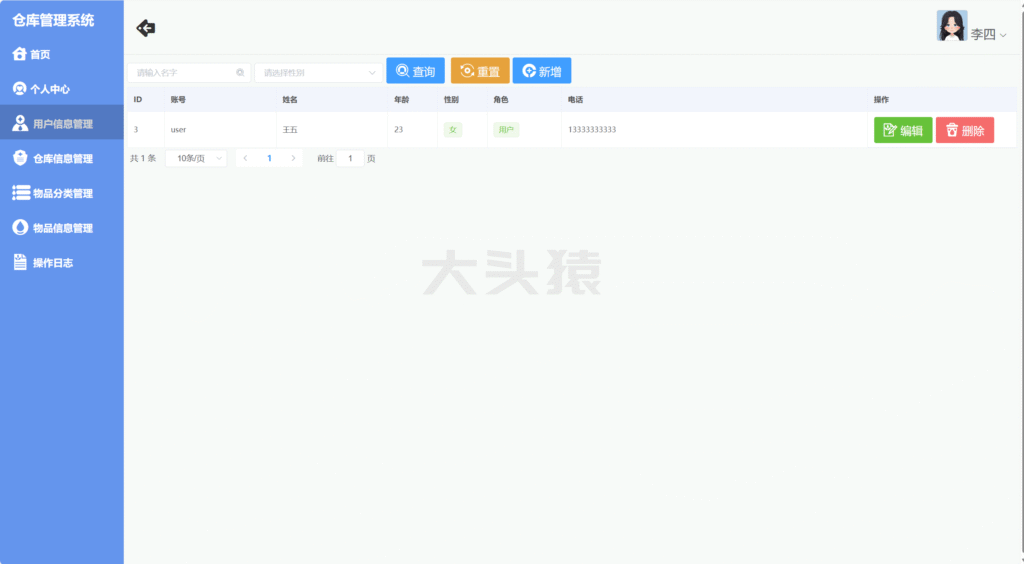Click the 前往 page number input

(350, 158)
